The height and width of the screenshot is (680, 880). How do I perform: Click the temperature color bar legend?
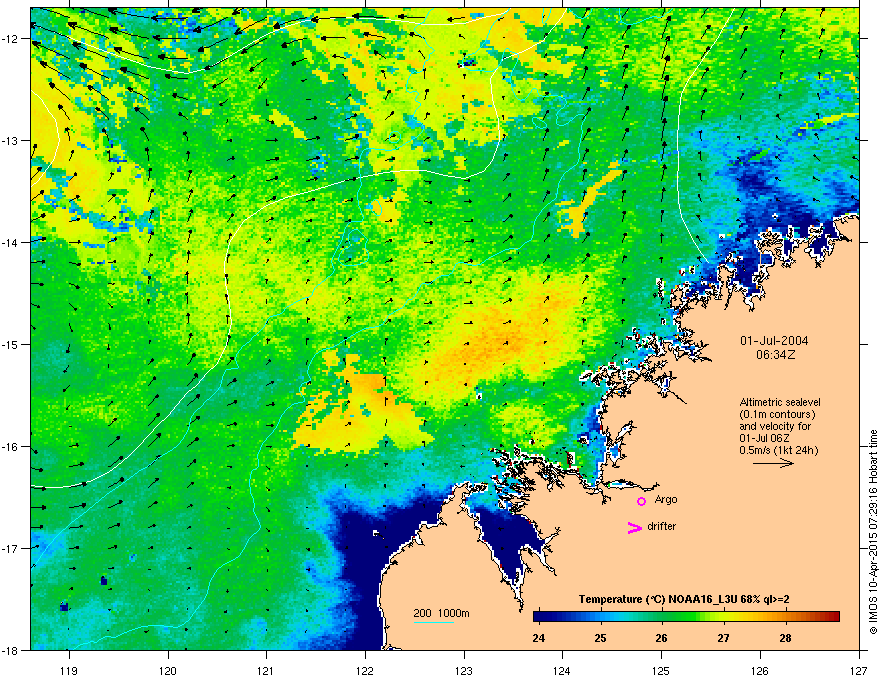click(x=686, y=617)
